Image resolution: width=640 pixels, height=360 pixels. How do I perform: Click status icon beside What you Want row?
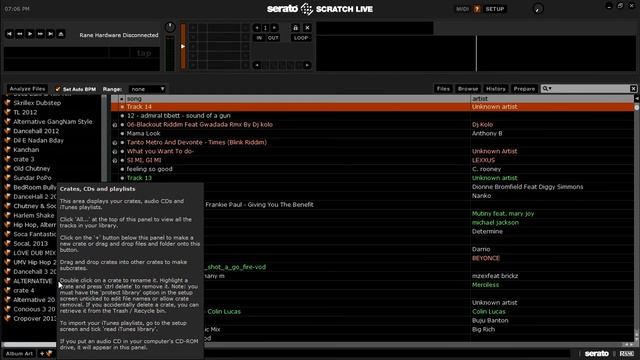(115, 151)
